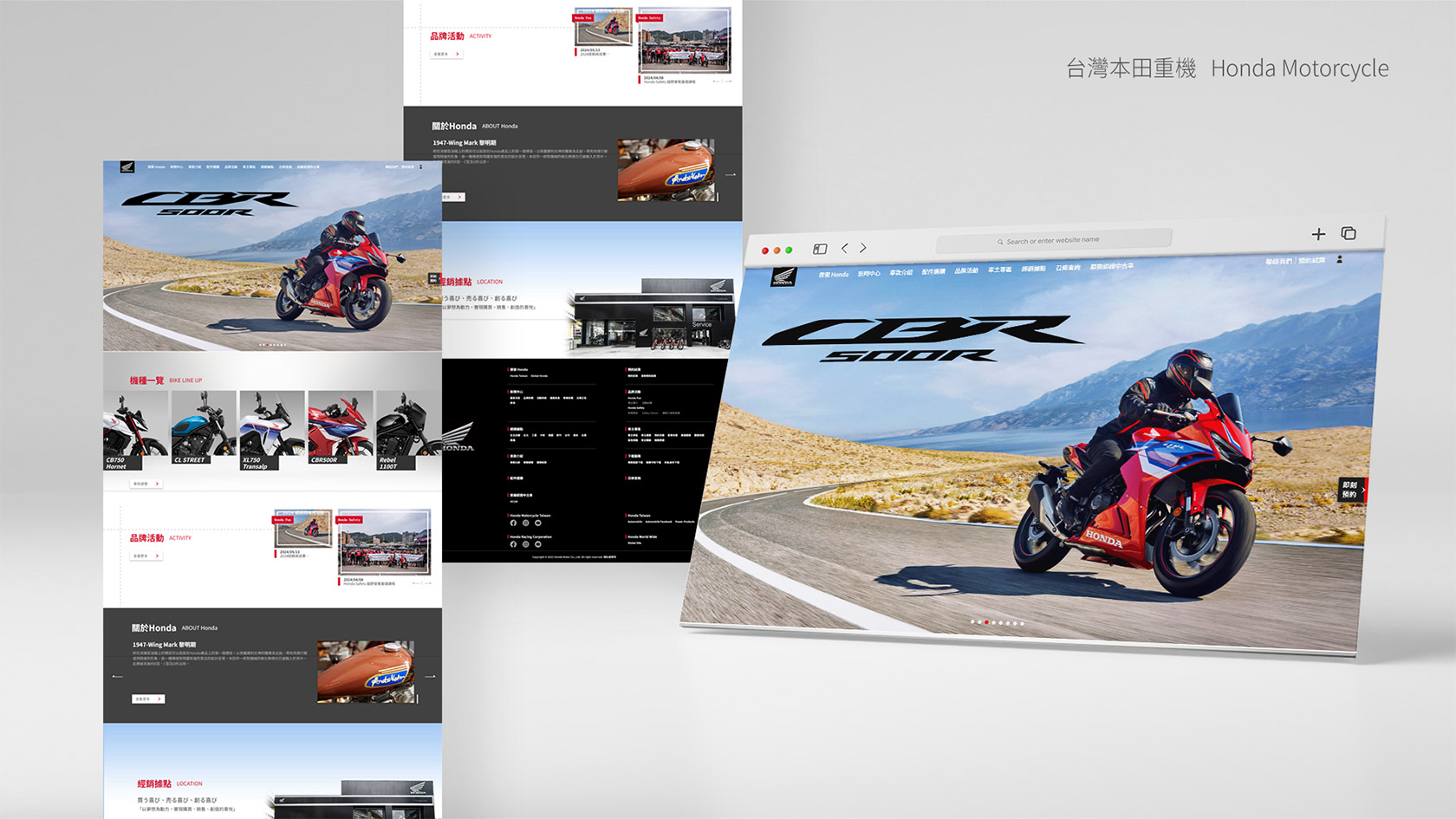Click the large Honda wing logo in footer
This screenshot has width=1456, height=819.
point(458,437)
